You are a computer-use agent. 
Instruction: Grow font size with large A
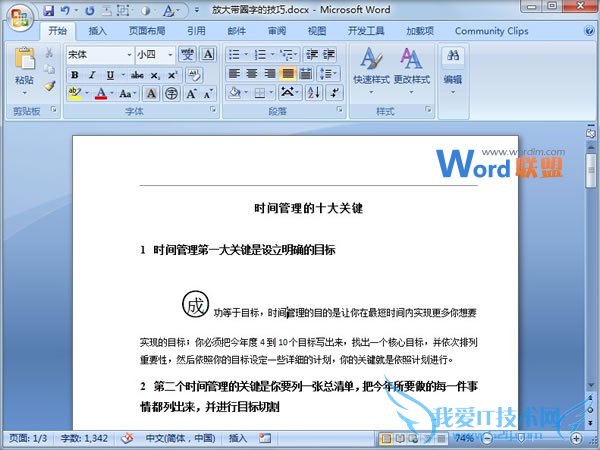(x=191, y=93)
